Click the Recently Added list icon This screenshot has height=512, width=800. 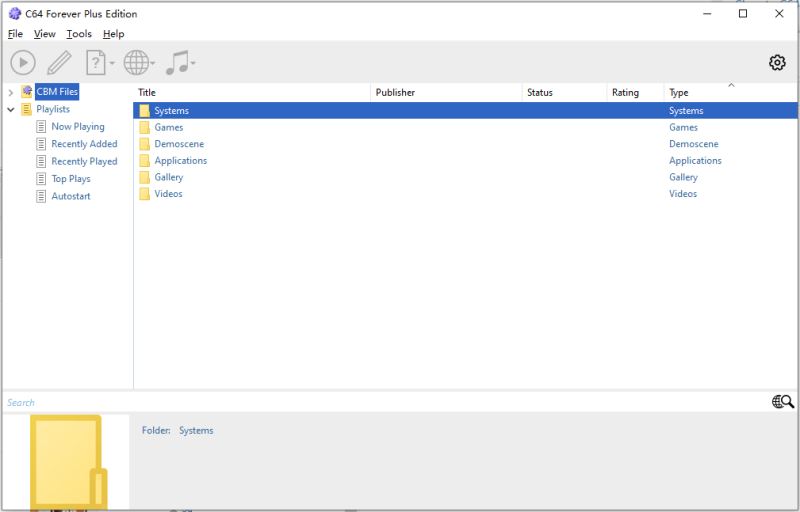pyautogui.click(x=41, y=144)
